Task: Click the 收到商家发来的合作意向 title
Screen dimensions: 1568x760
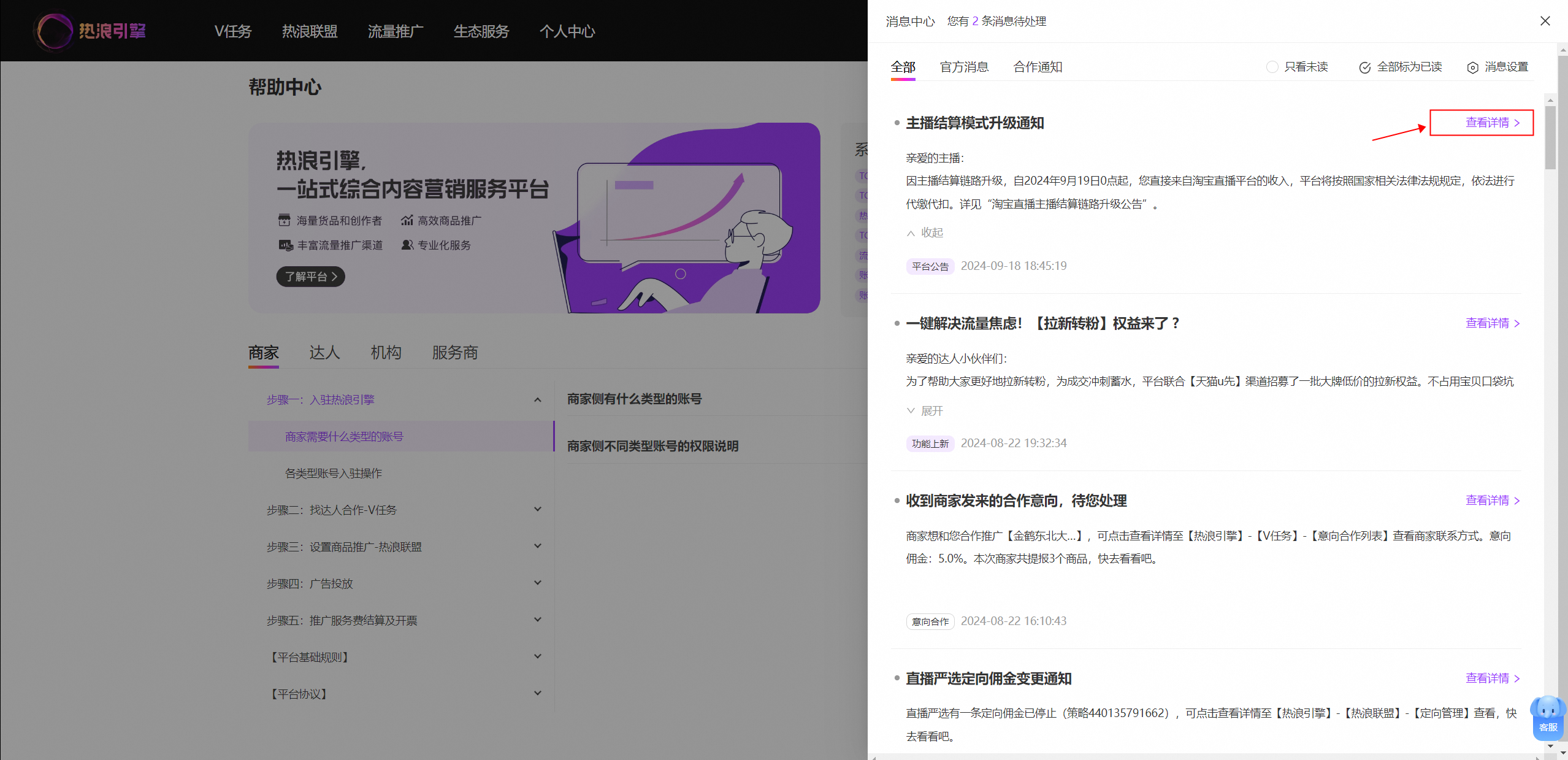Action: click(x=1016, y=501)
